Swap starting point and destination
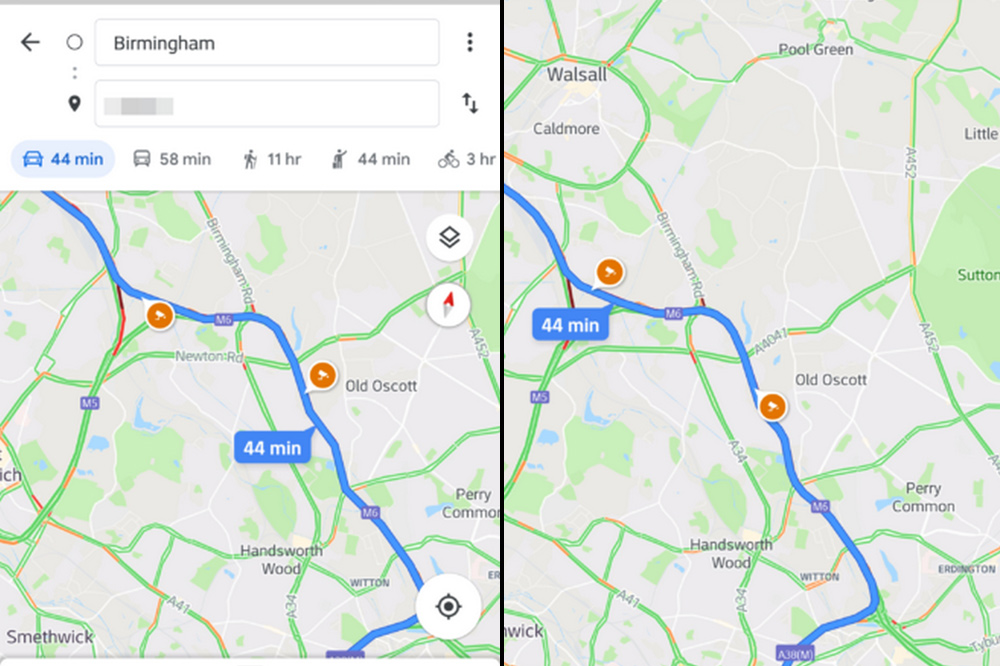Viewport: 1000px width, 666px height. coord(469,103)
